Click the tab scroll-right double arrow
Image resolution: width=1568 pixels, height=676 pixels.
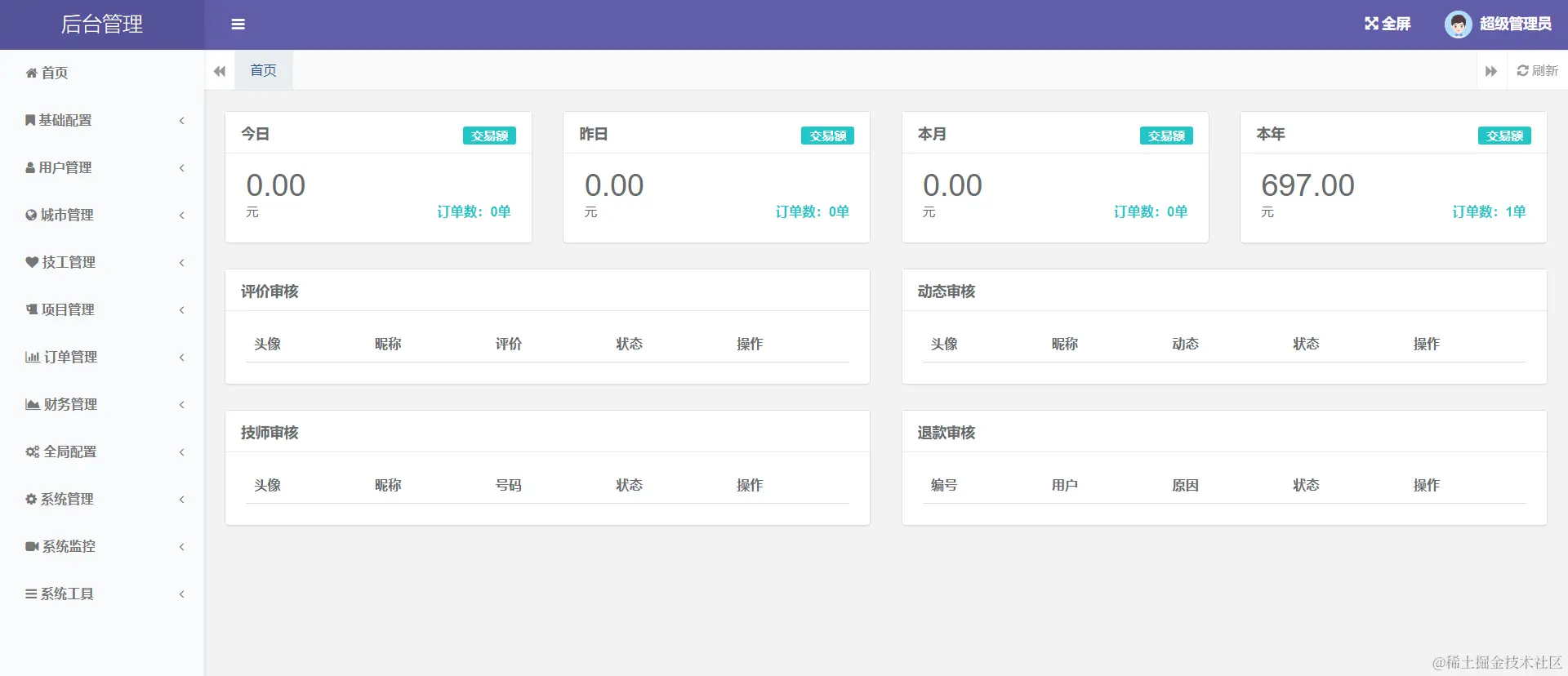[1491, 71]
